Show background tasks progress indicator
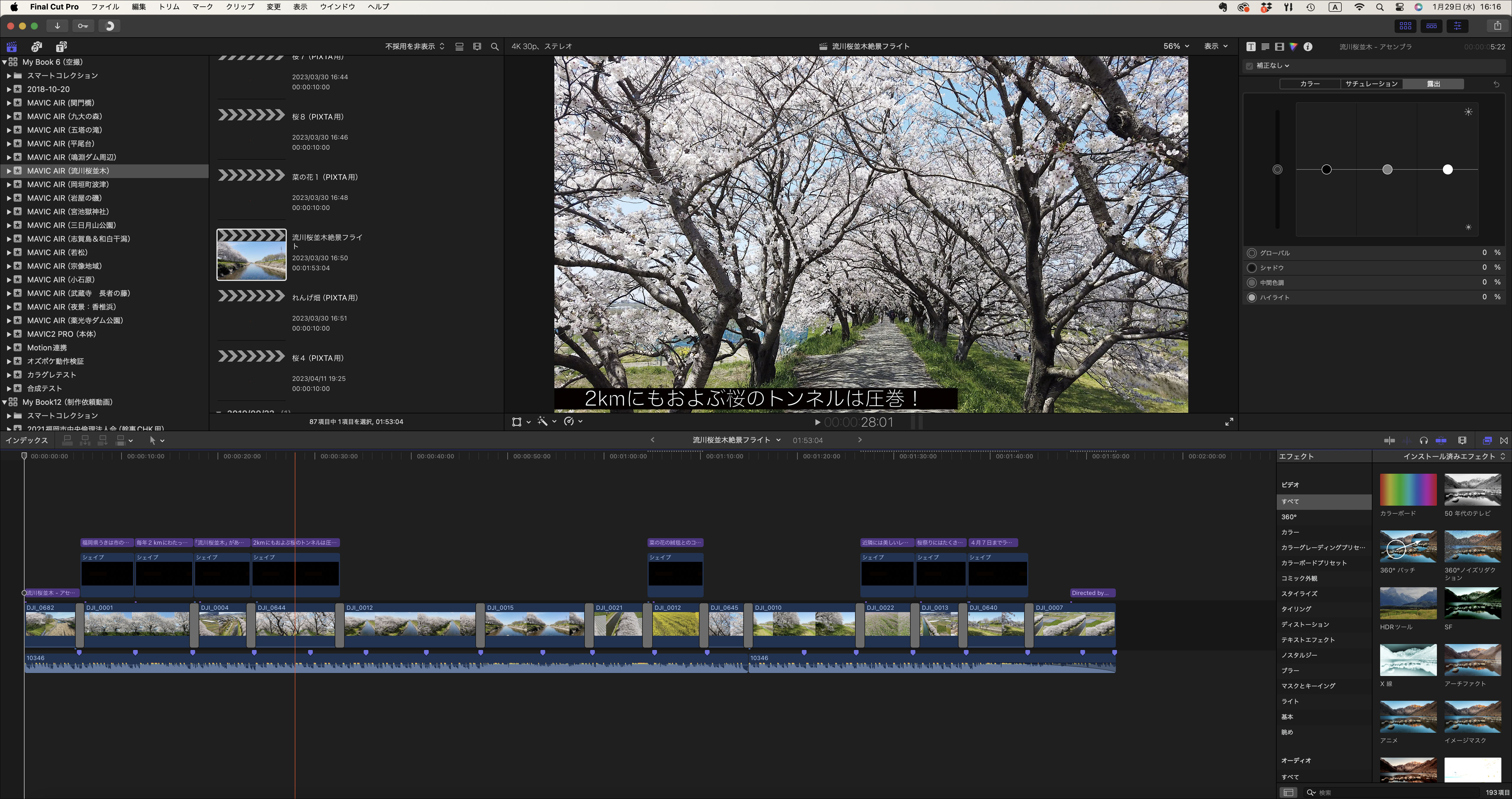 tap(109, 26)
